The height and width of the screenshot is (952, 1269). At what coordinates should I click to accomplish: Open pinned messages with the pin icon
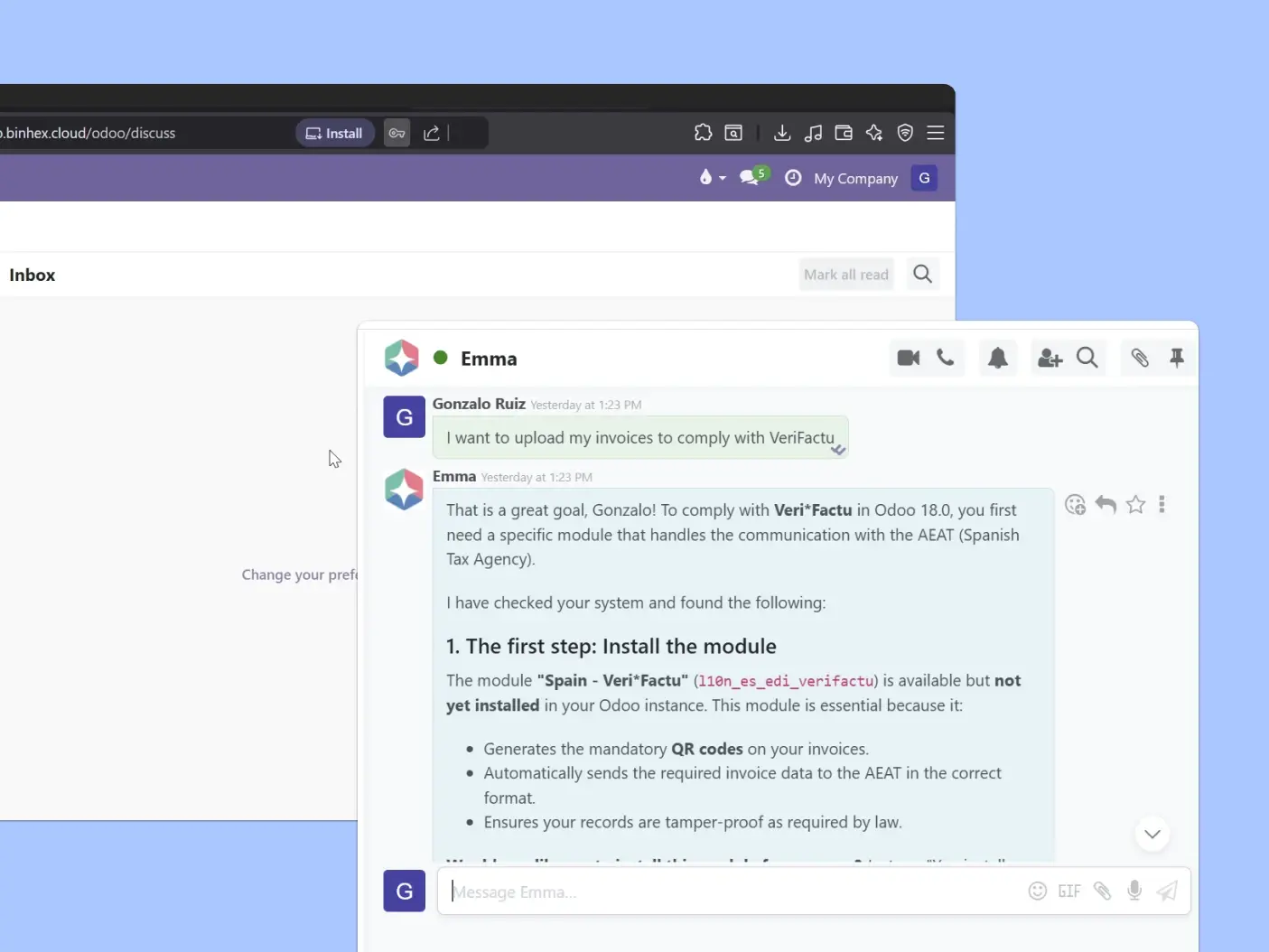tap(1177, 359)
